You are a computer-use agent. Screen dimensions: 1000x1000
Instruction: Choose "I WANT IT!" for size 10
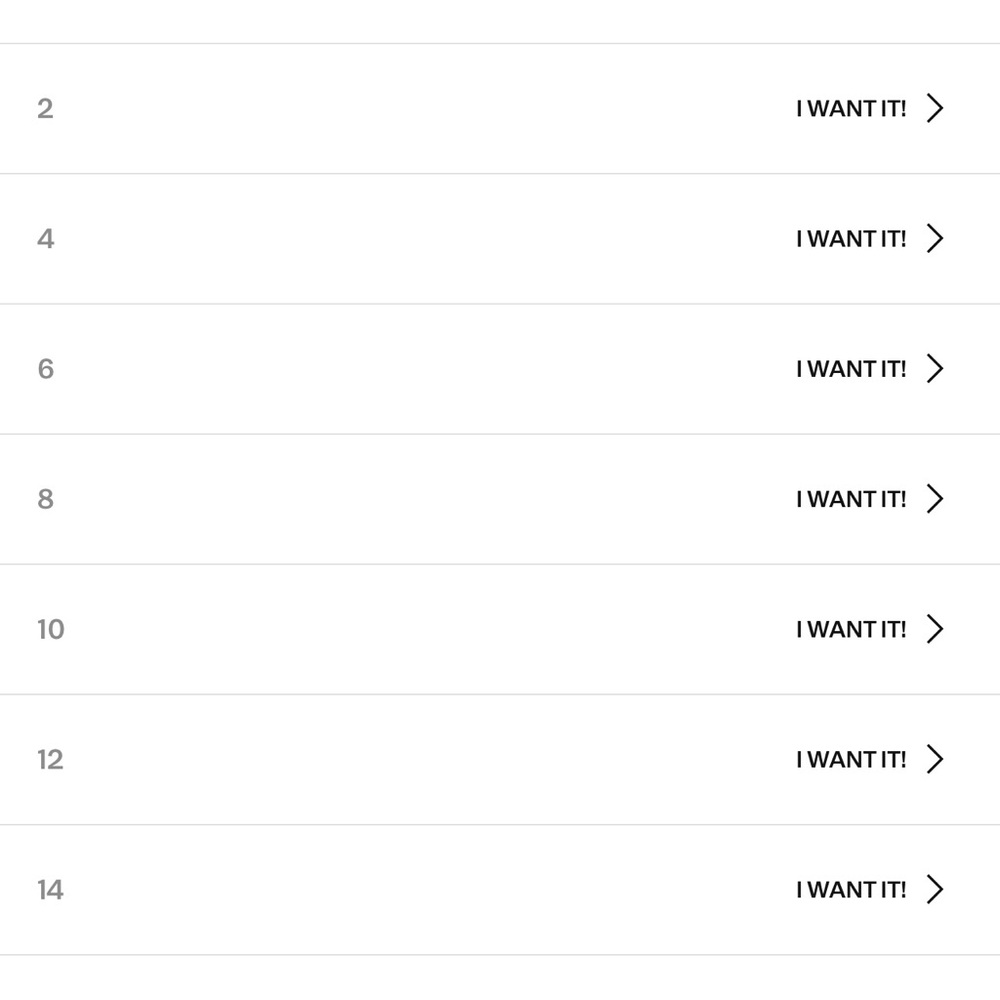[851, 629]
